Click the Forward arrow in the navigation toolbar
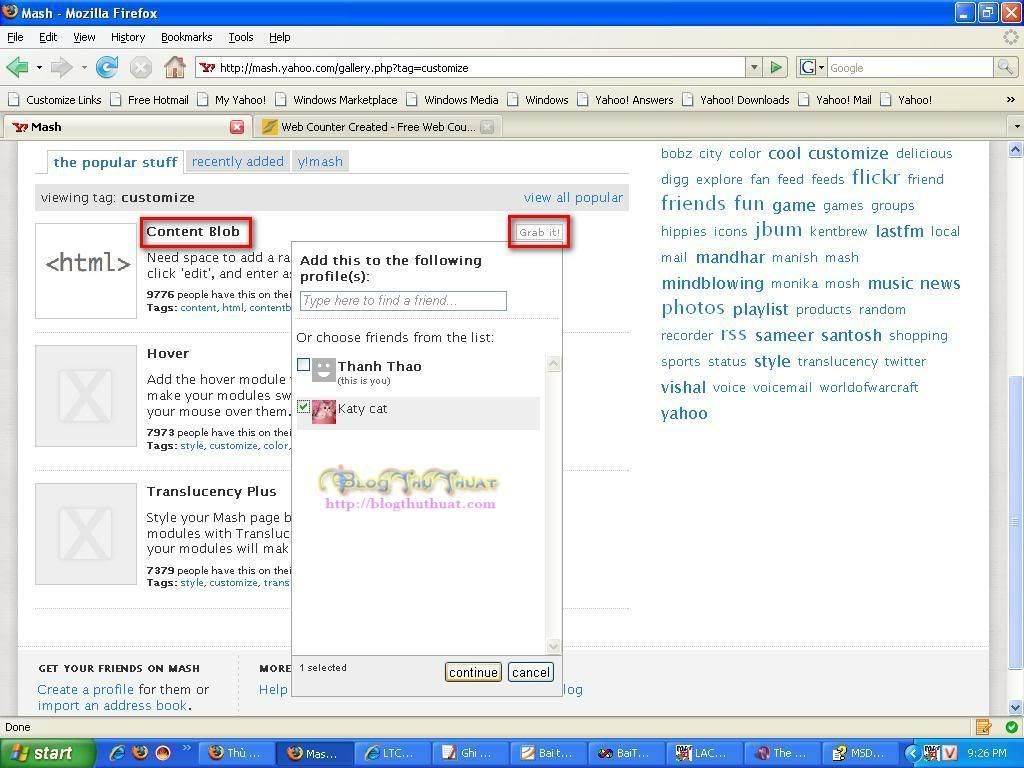This screenshot has height=768, width=1024. (x=61, y=67)
